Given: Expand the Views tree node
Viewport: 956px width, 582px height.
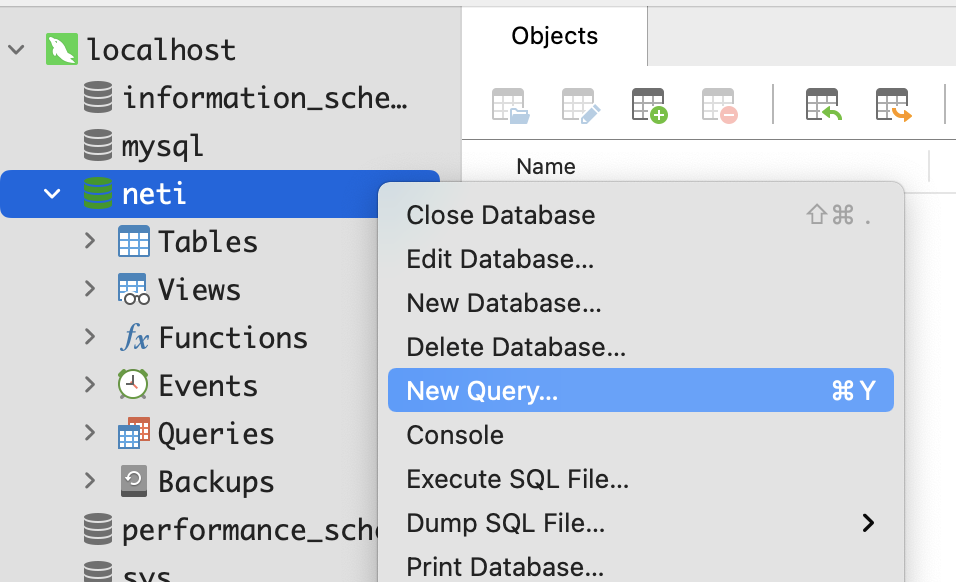Looking at the screenshot, I should click(x=90, y=289).
